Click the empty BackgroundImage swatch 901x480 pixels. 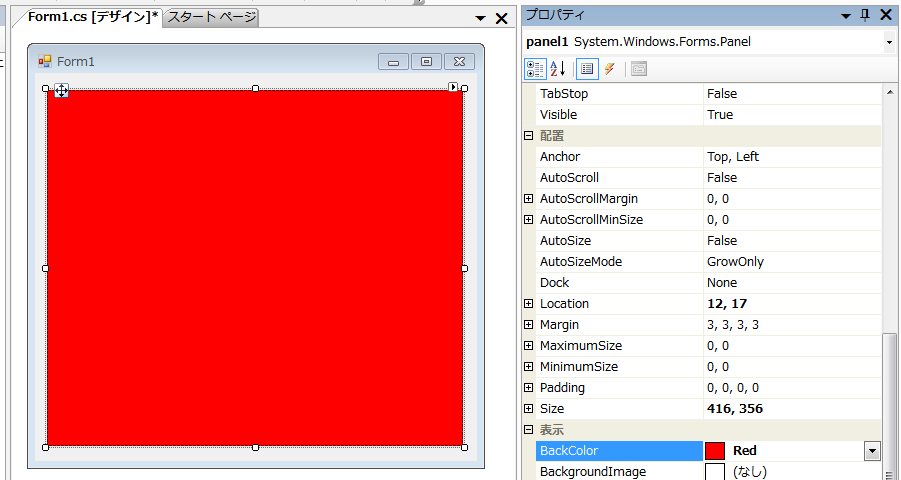(715, 472)
